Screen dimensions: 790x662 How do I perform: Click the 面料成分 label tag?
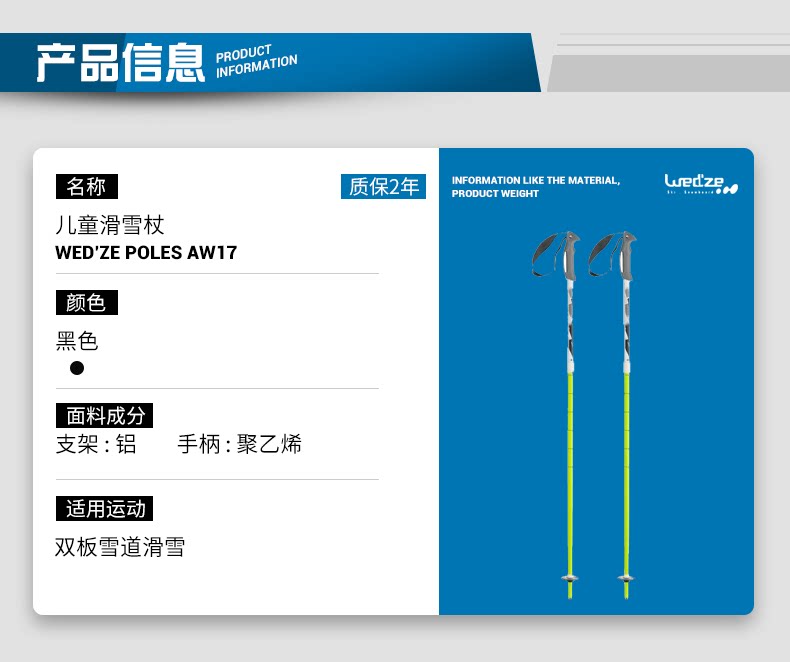pyautogui.click(x=104, y=416)
